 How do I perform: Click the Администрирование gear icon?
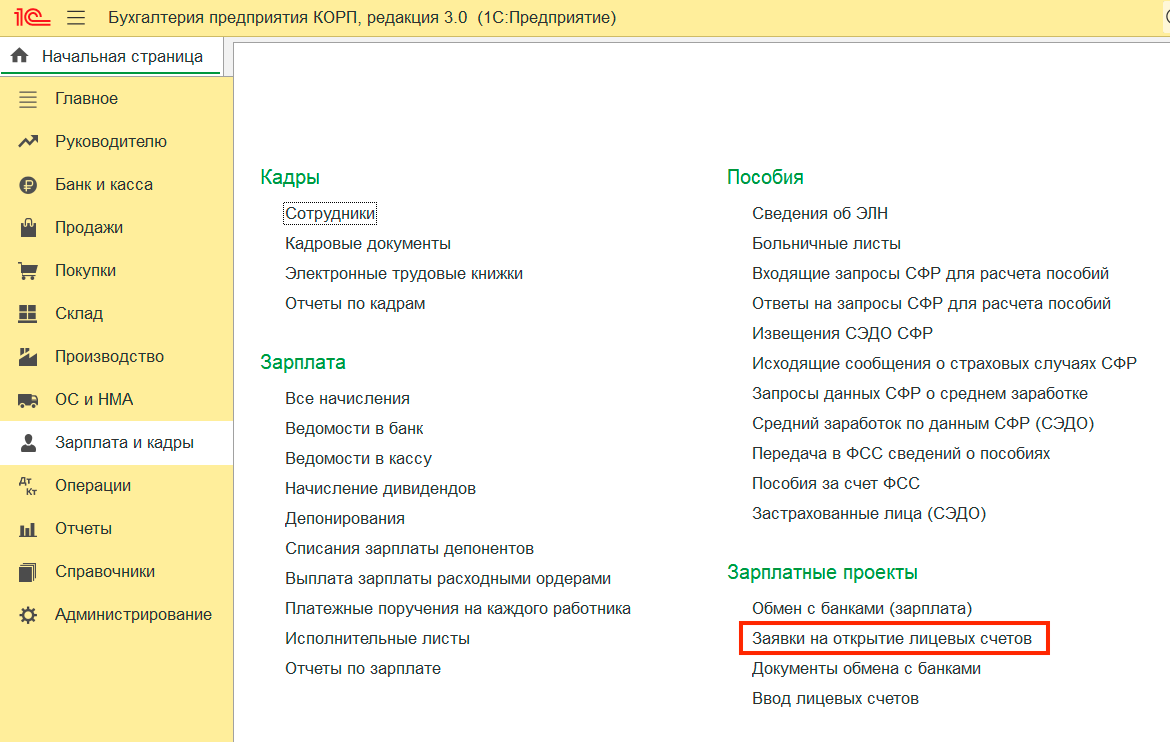tap(28, 615)
